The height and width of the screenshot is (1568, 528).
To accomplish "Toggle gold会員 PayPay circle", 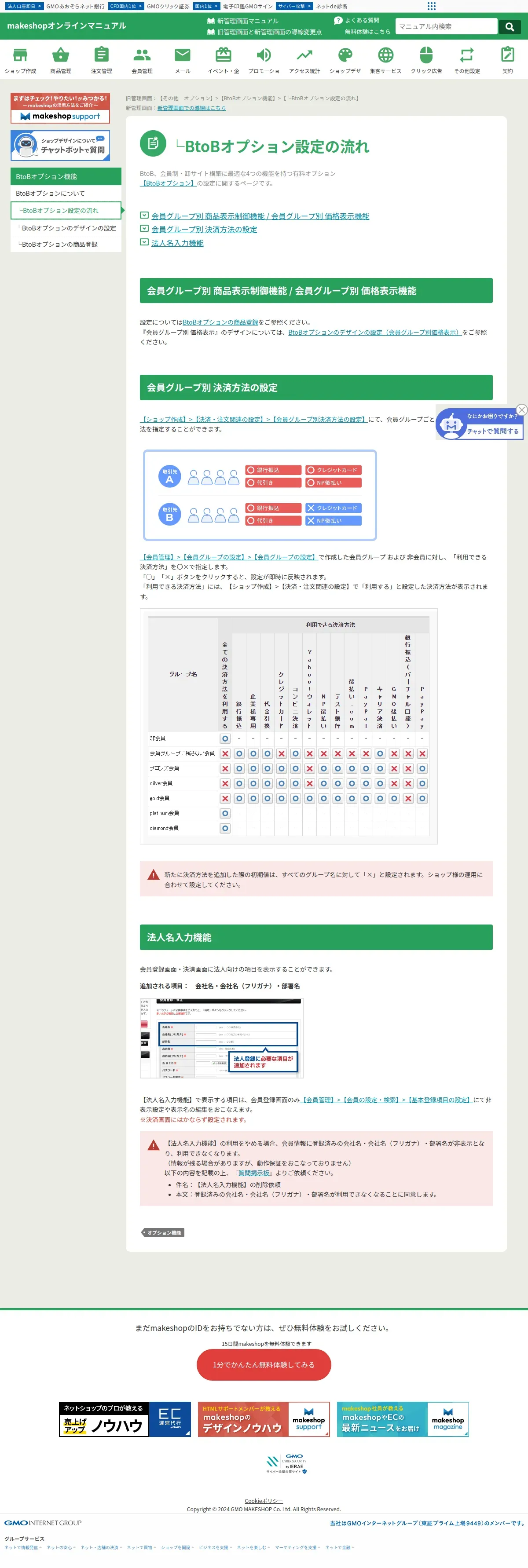I will point(422,798).
